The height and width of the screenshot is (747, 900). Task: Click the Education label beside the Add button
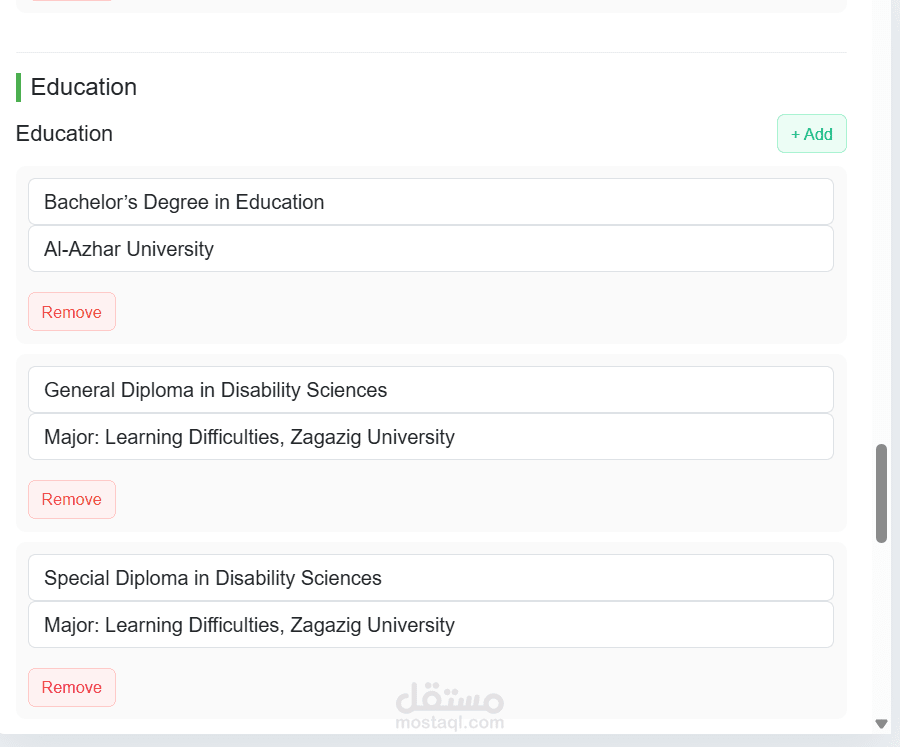pyautogui.click(x=65, y=134)
